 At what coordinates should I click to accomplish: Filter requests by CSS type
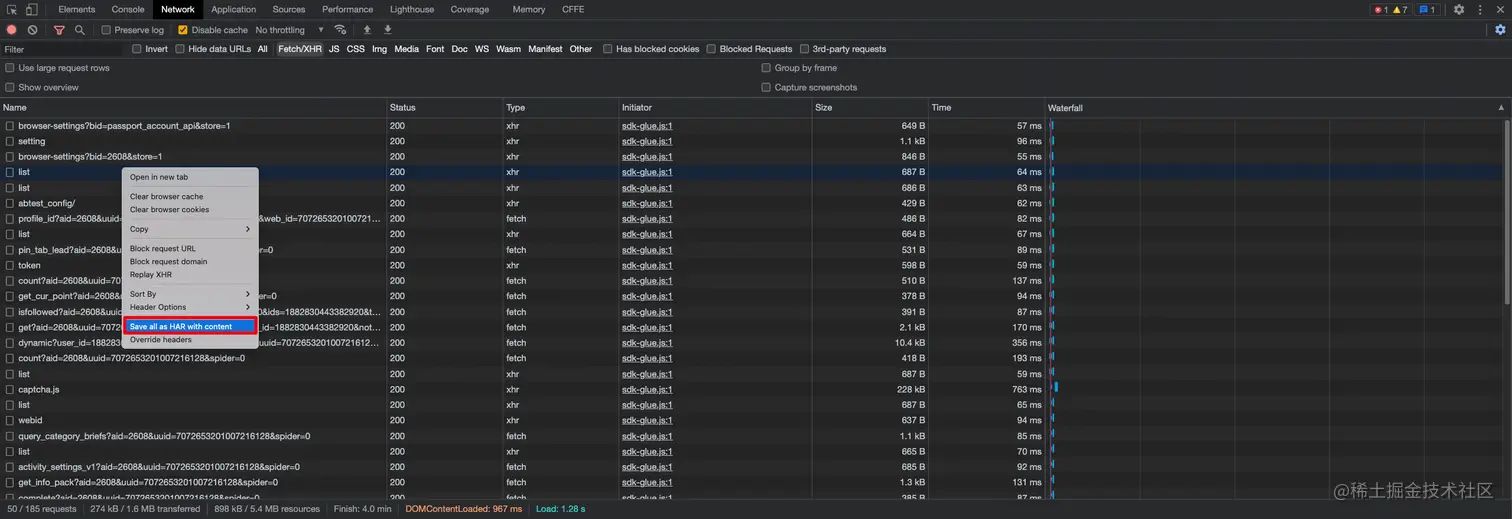[356, 49]
